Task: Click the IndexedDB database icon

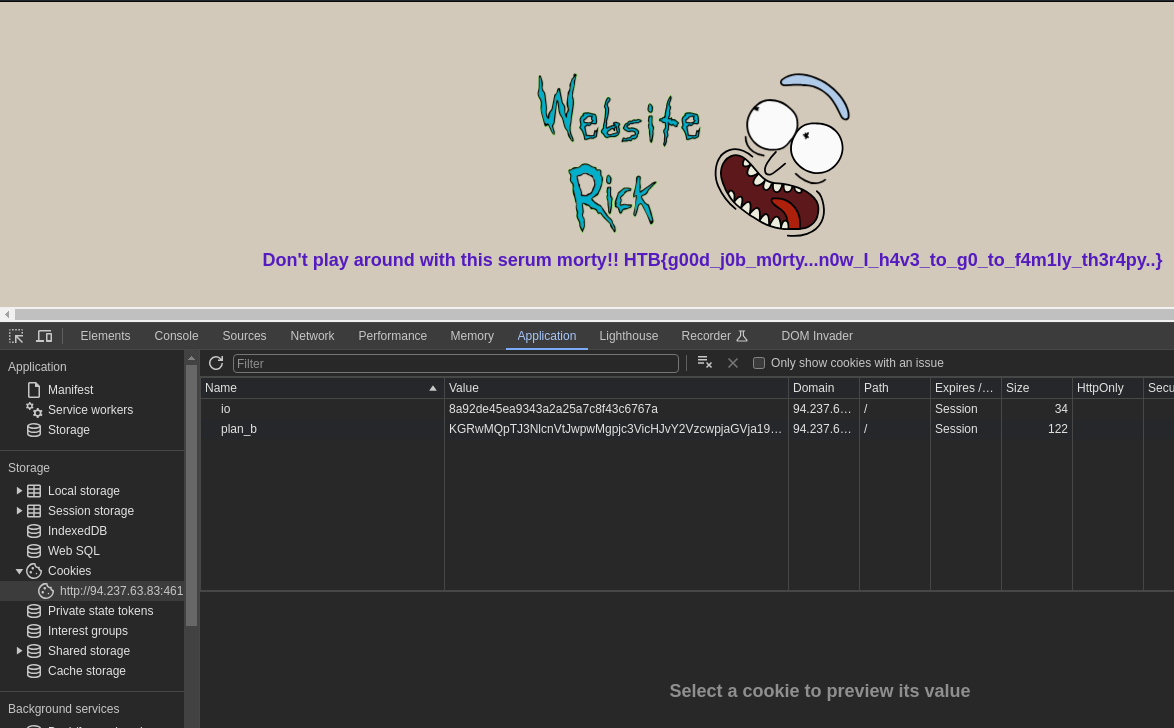Action: coord(34,531)
